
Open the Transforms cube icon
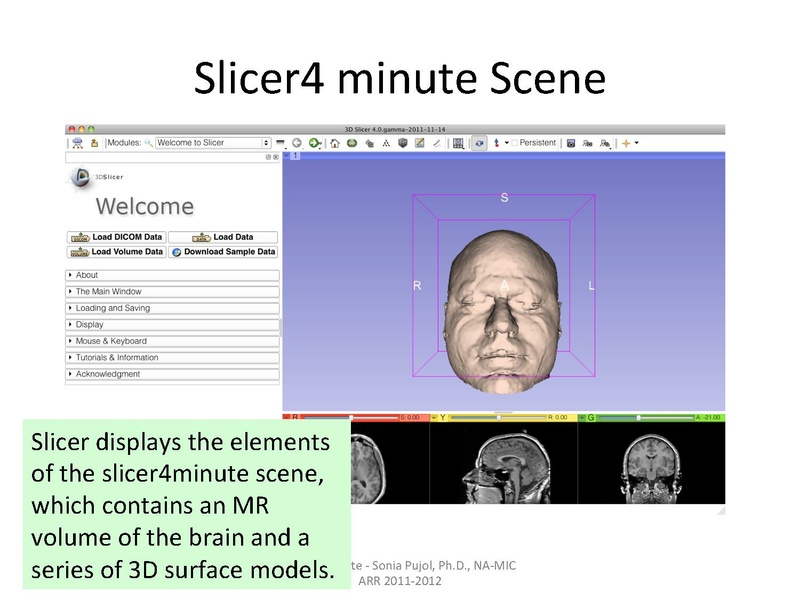(403, 143)
